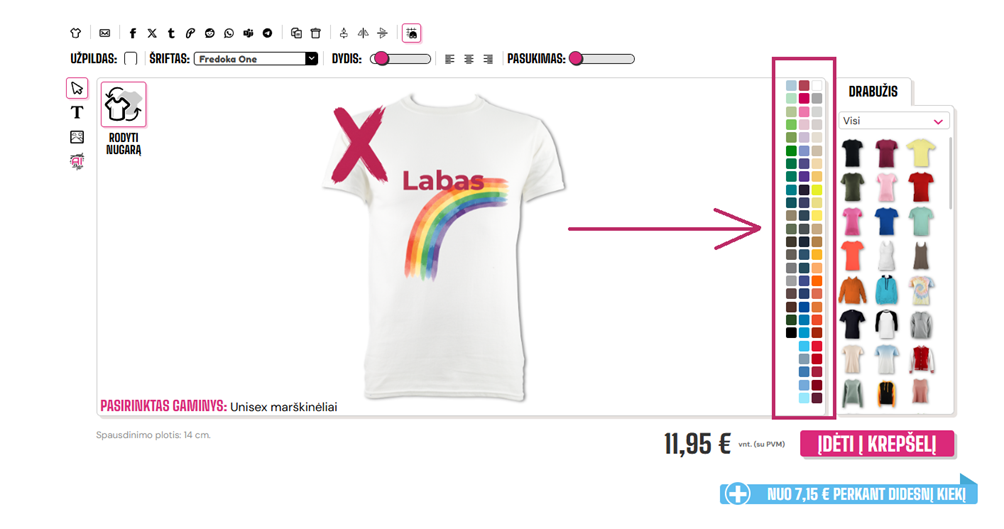Select the Text tool in left sidebar
The image size is (1004, 529).
77,112
